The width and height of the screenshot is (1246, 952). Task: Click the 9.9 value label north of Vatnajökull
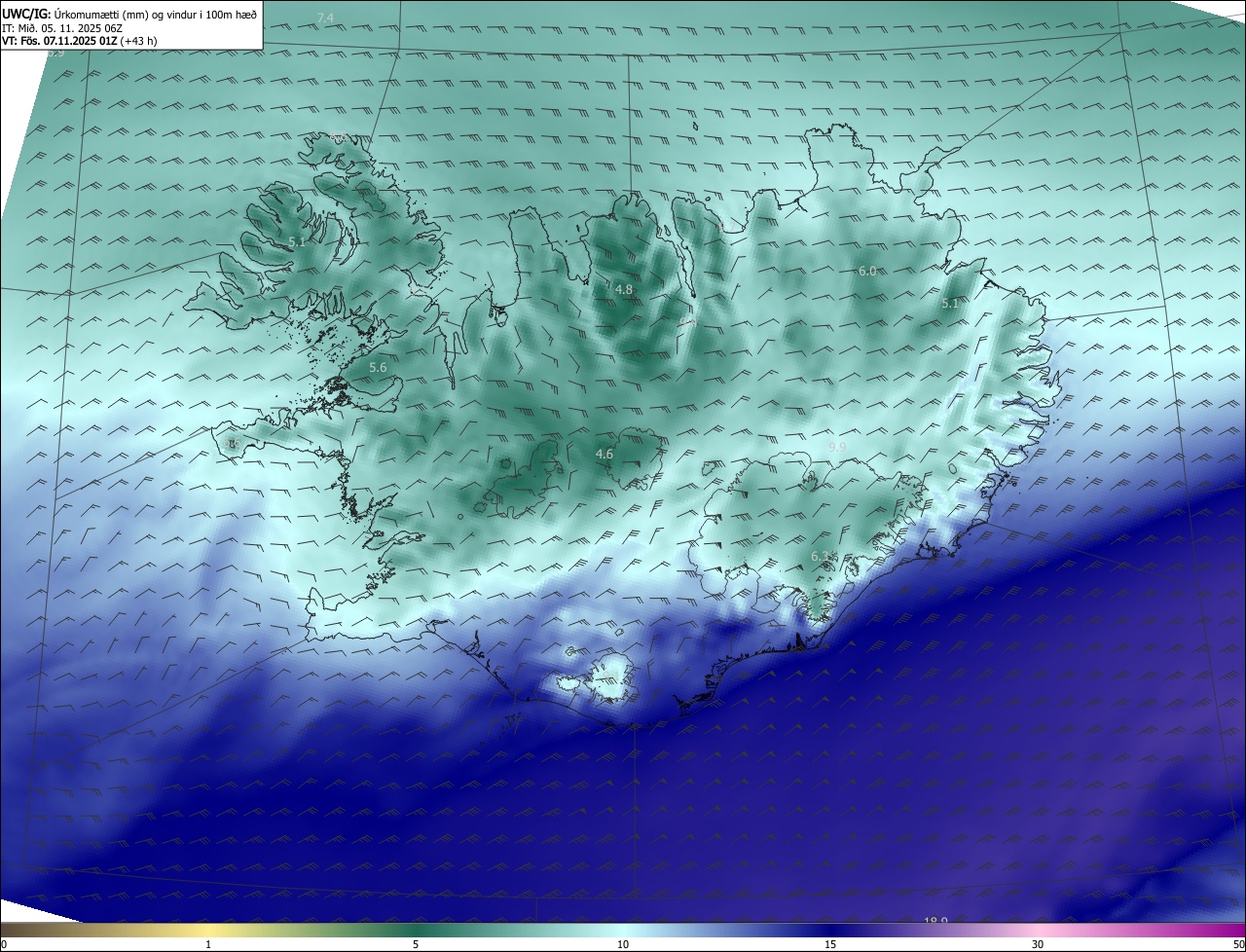coord(837,447)
